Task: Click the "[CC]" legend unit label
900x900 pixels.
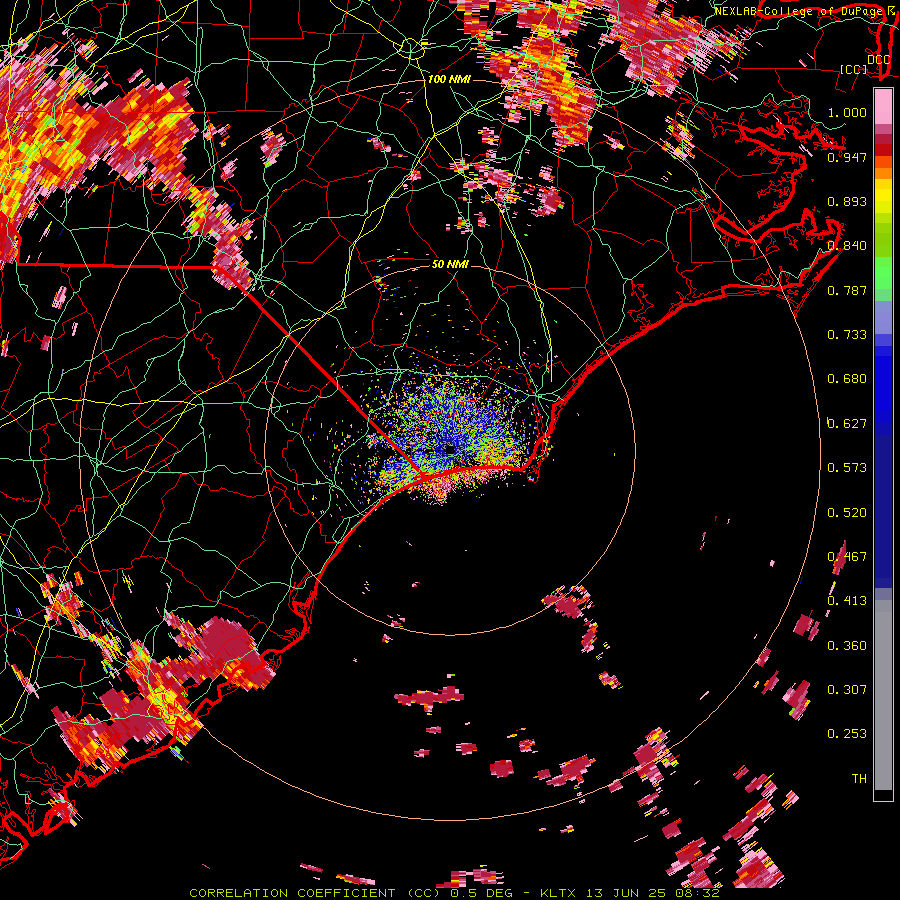Action: [854, 69]
